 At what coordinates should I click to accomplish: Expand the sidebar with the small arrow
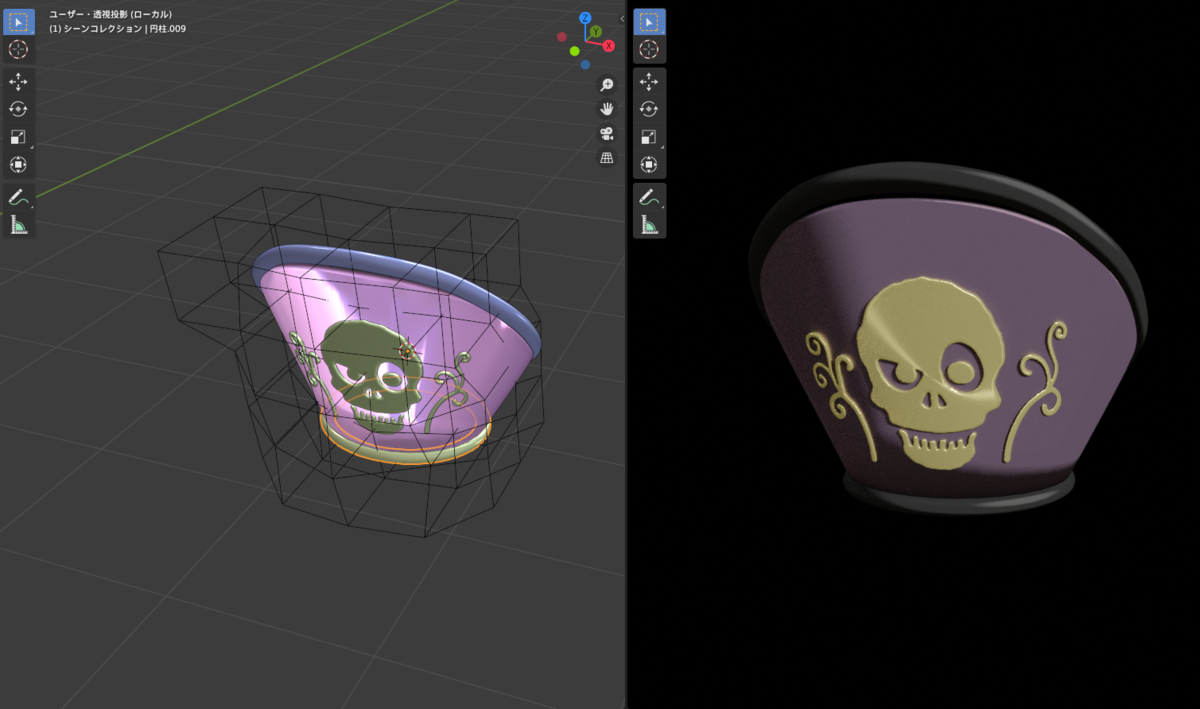621,17
